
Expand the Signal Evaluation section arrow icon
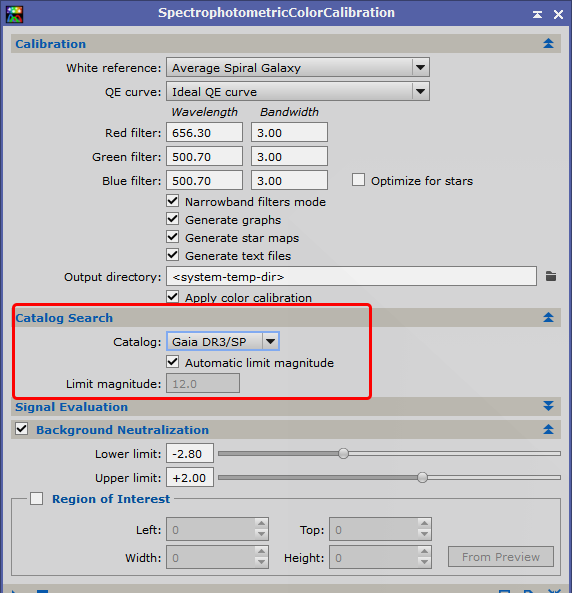pos(548,406)
